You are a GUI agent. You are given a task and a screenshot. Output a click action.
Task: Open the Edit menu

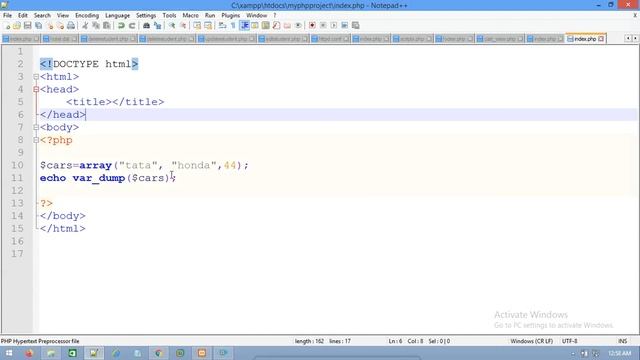[x=23, y=16]
